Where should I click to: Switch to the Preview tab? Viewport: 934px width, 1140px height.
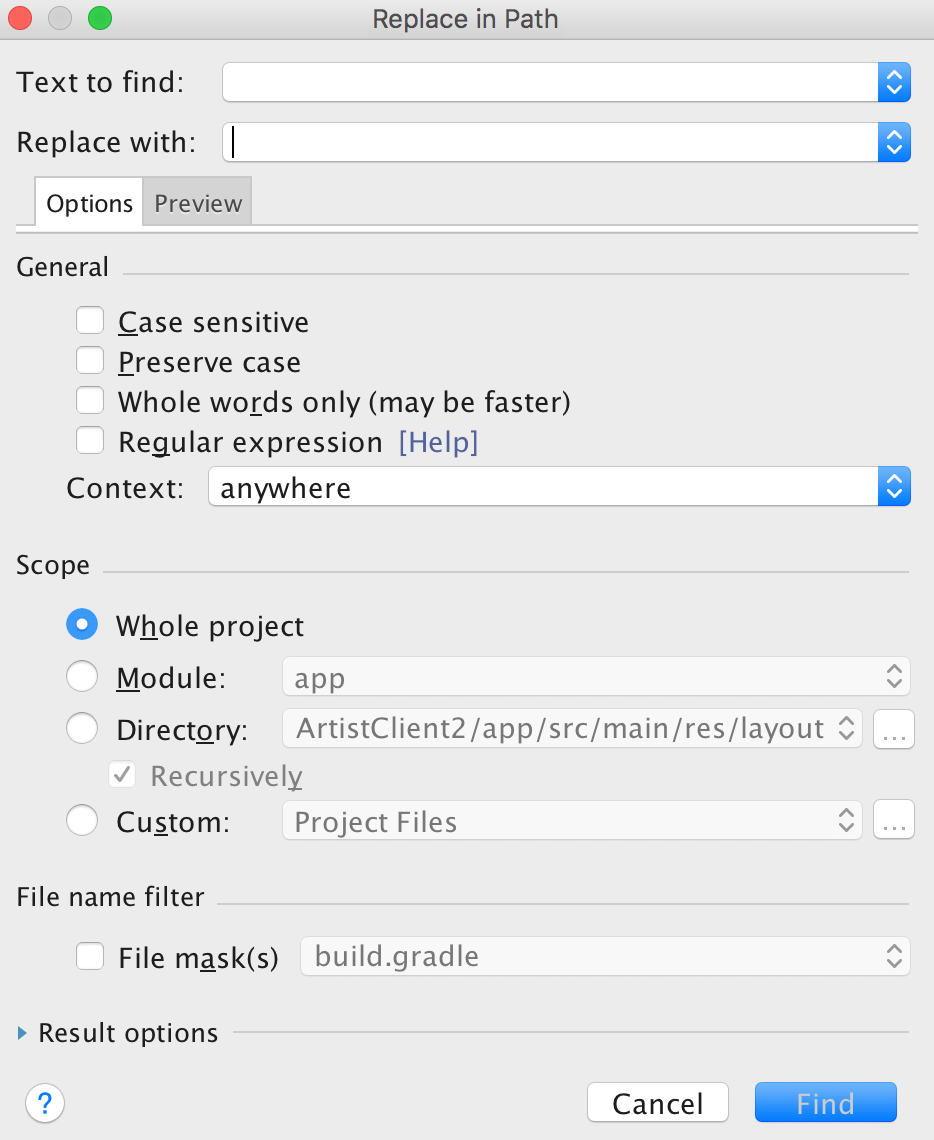(198, 203)
